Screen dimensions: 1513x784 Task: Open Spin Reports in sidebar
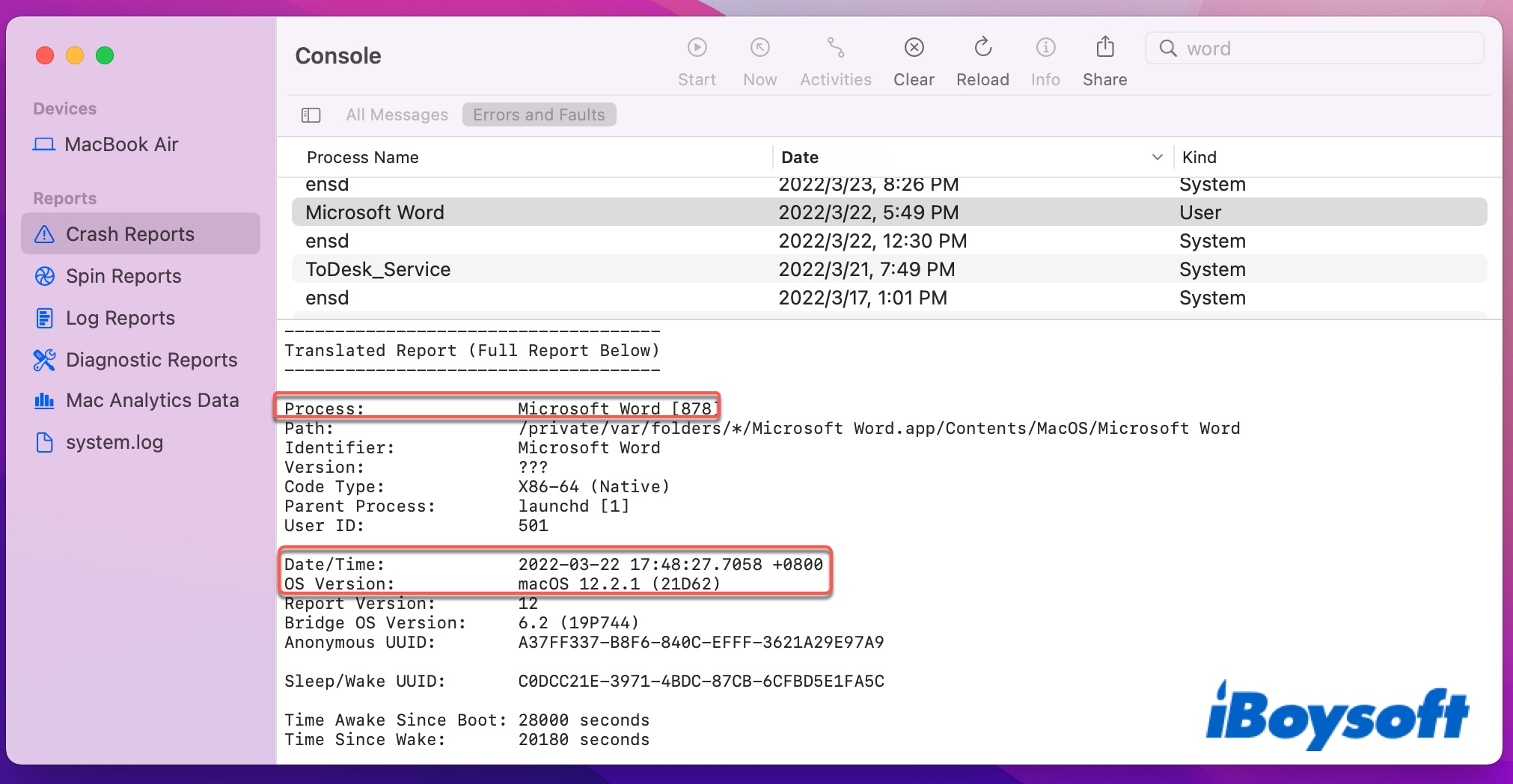(123, 276)
